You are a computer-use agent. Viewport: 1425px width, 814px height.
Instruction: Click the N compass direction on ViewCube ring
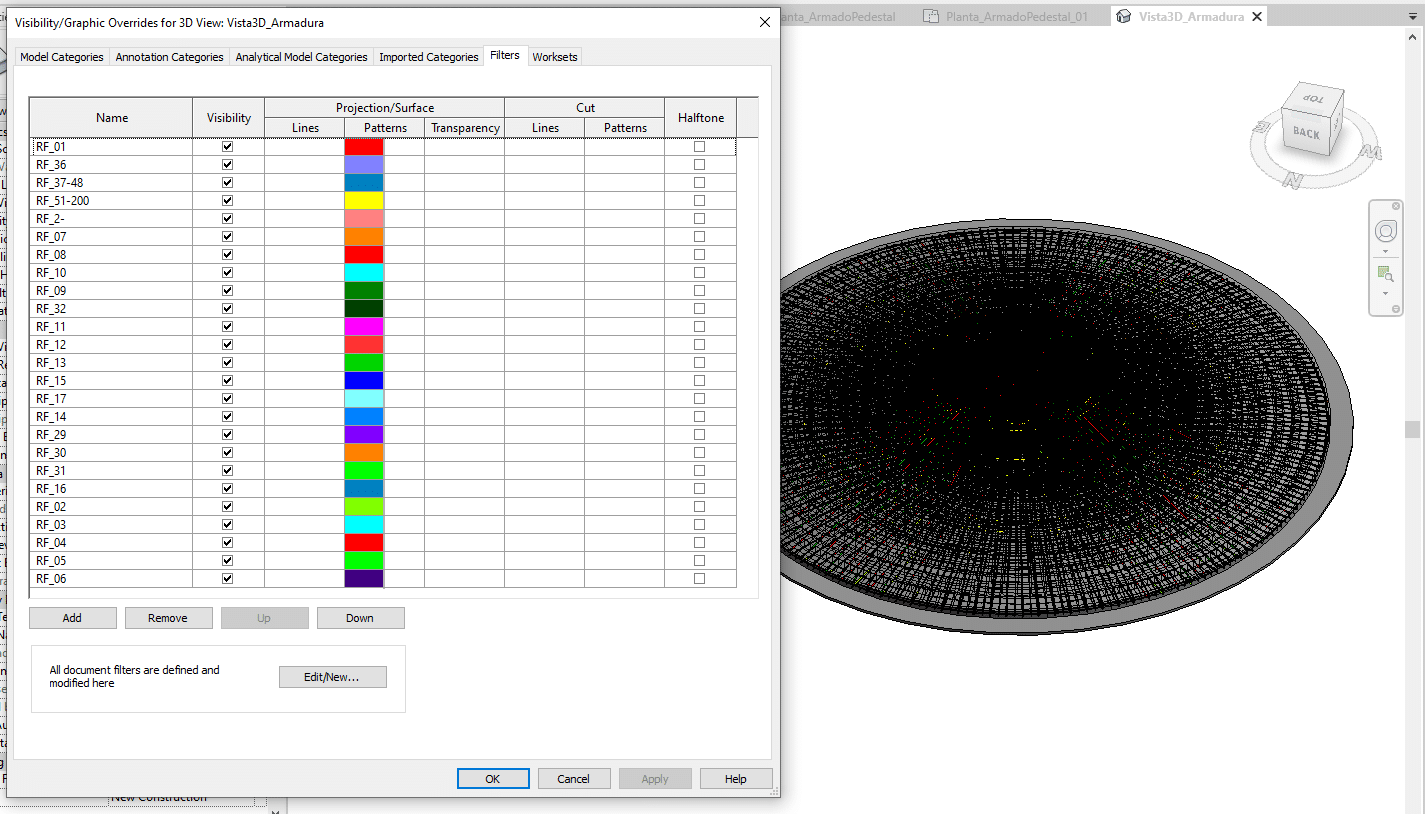point(1293,181)
